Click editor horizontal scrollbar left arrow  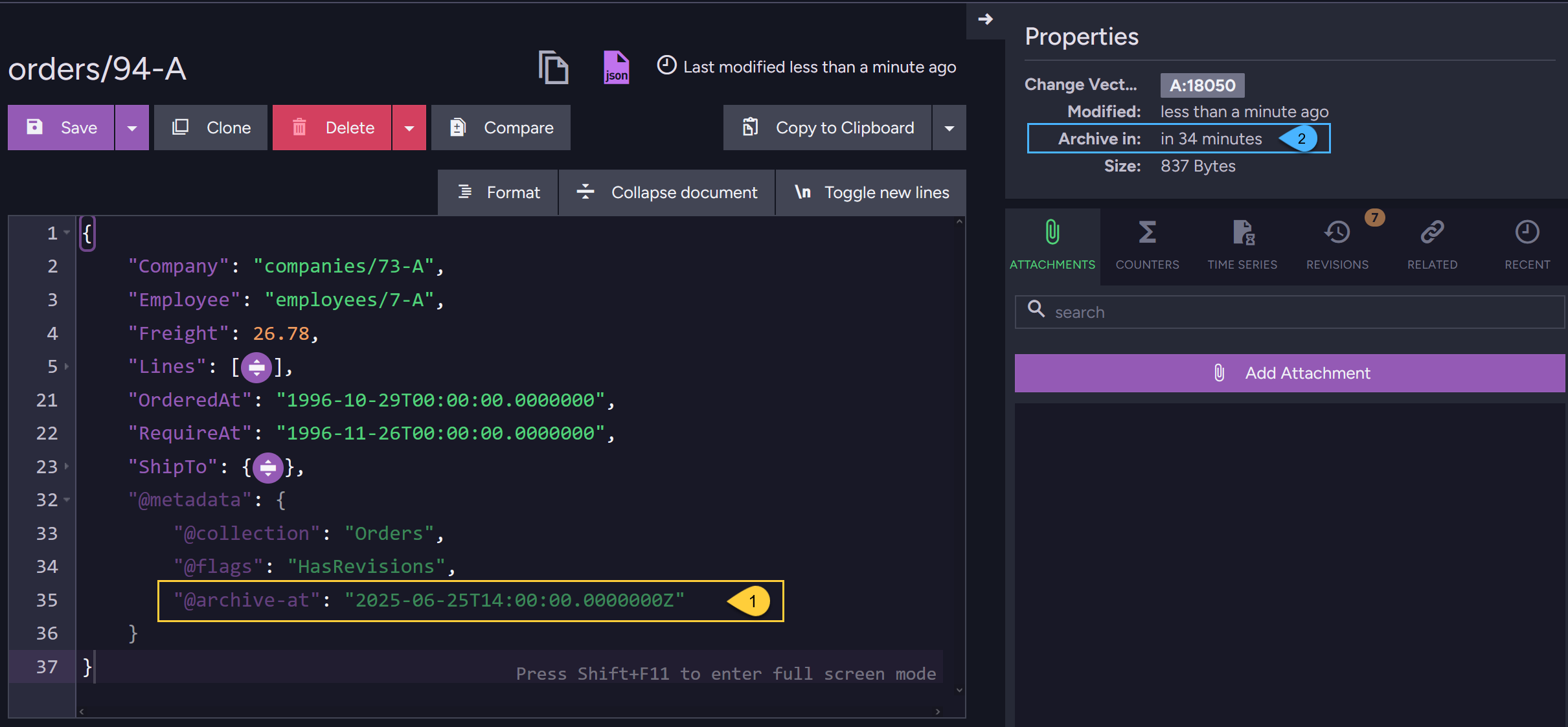coord(82,711)
